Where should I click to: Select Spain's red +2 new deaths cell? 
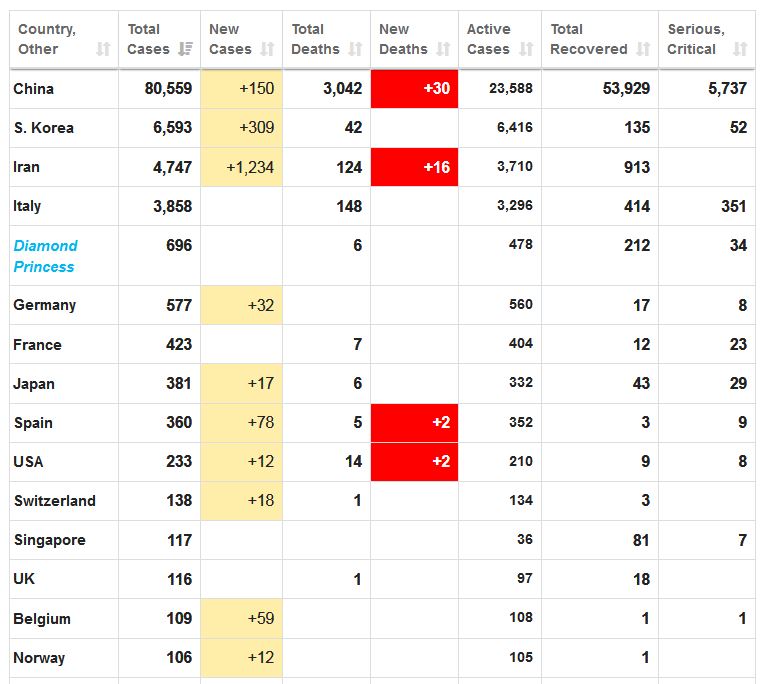click(415, 423)
